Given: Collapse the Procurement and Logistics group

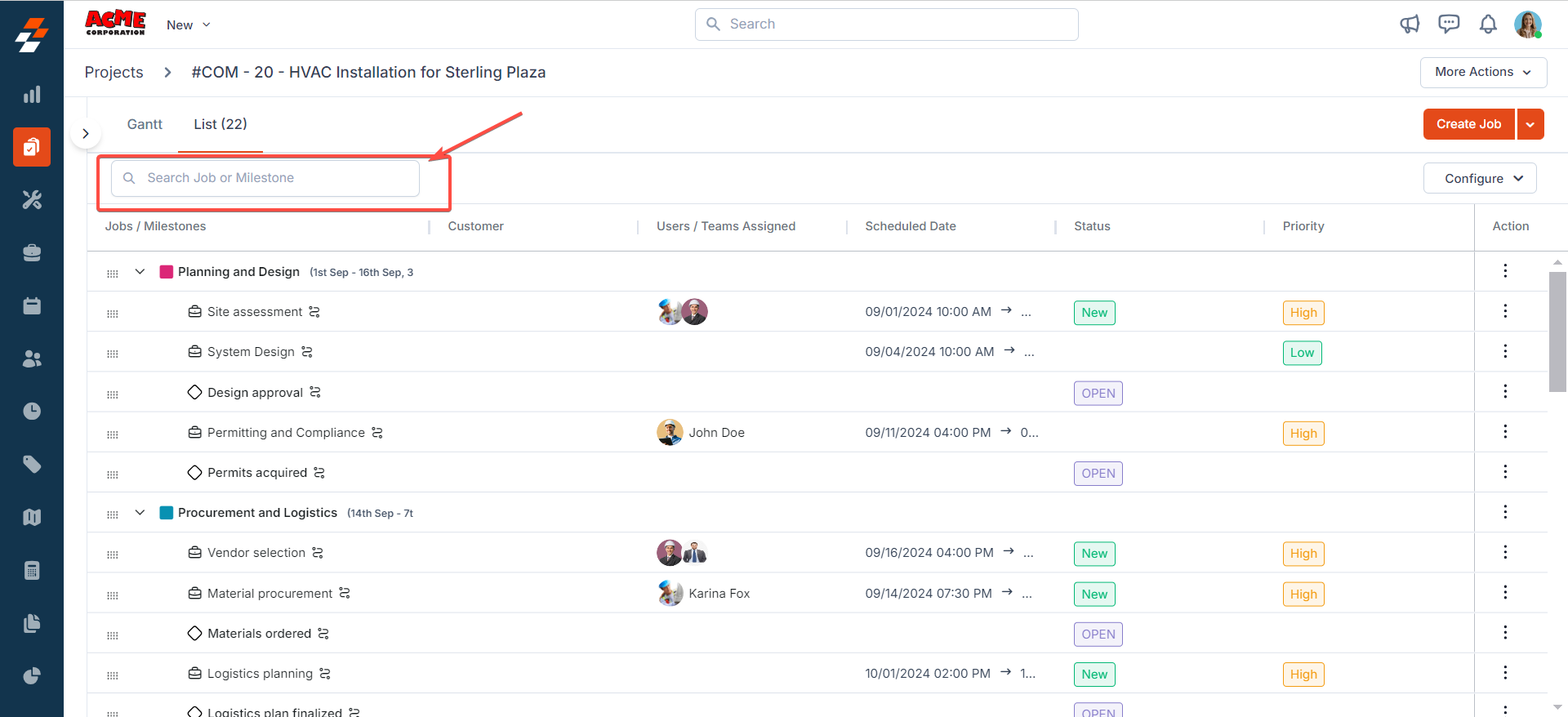Looking at the screenshot, I should 140,513.
